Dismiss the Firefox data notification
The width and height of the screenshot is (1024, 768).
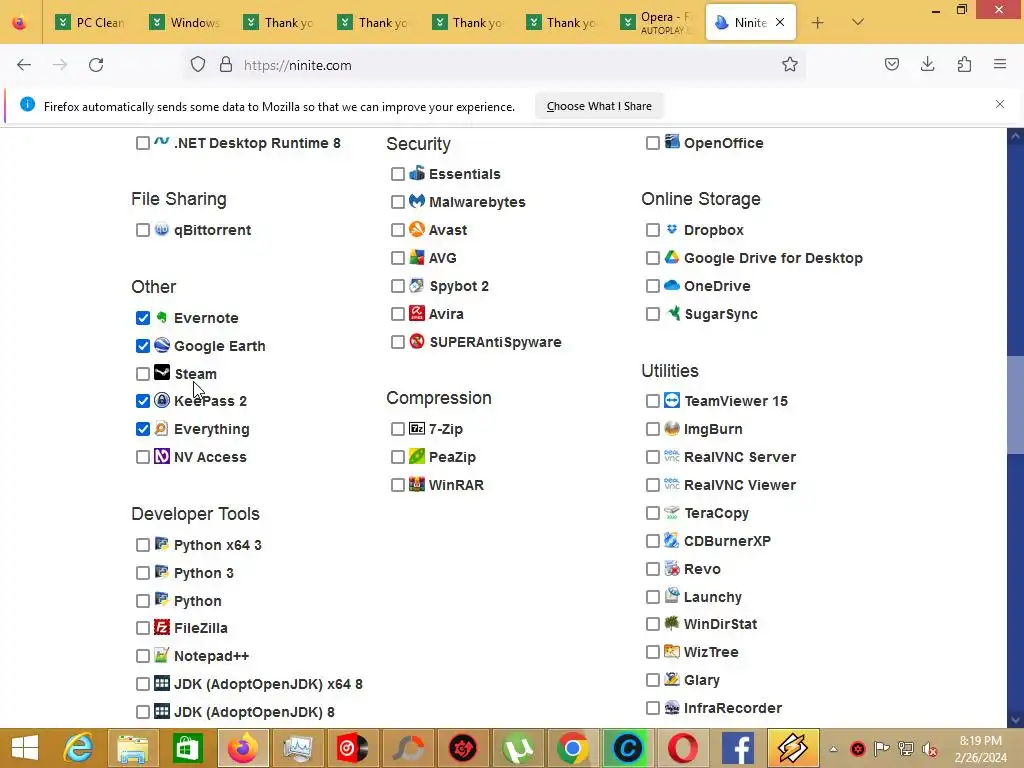pos(1000,104)
